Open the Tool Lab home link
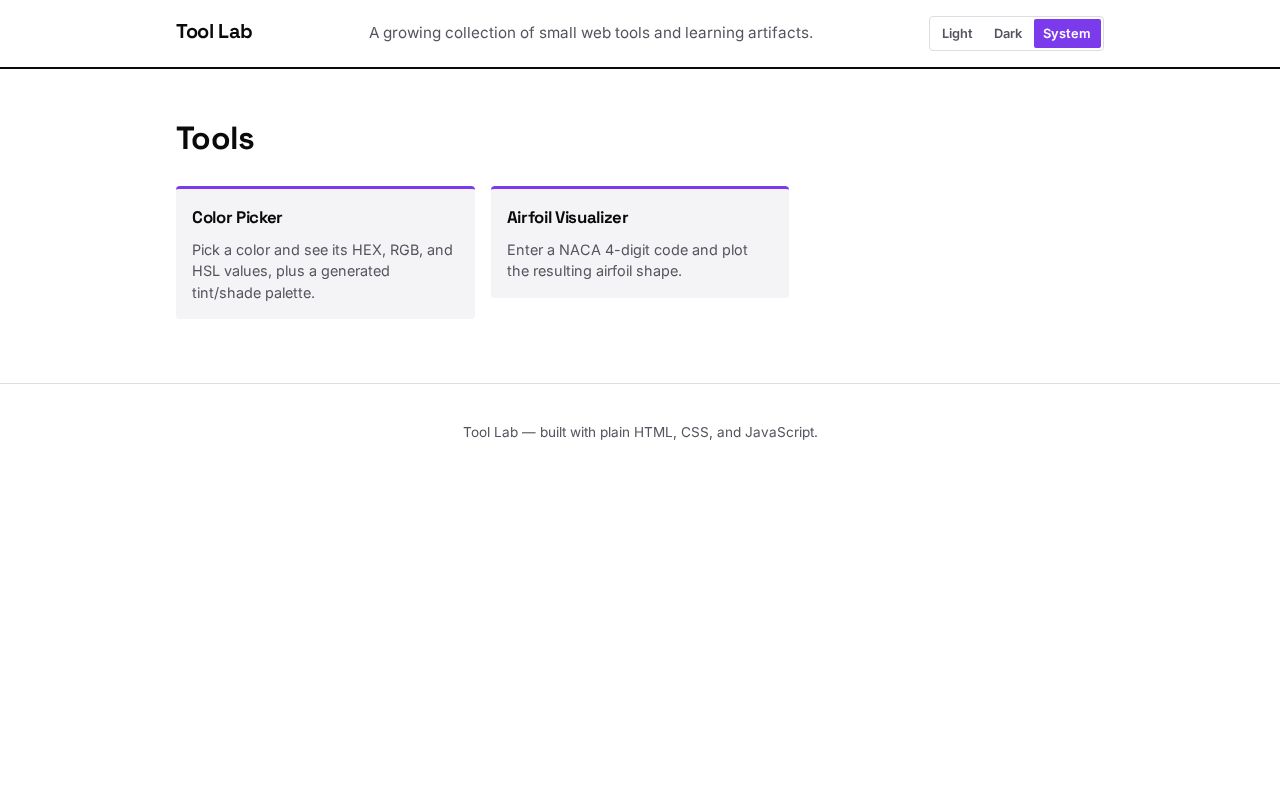 [x=214, y=31]
